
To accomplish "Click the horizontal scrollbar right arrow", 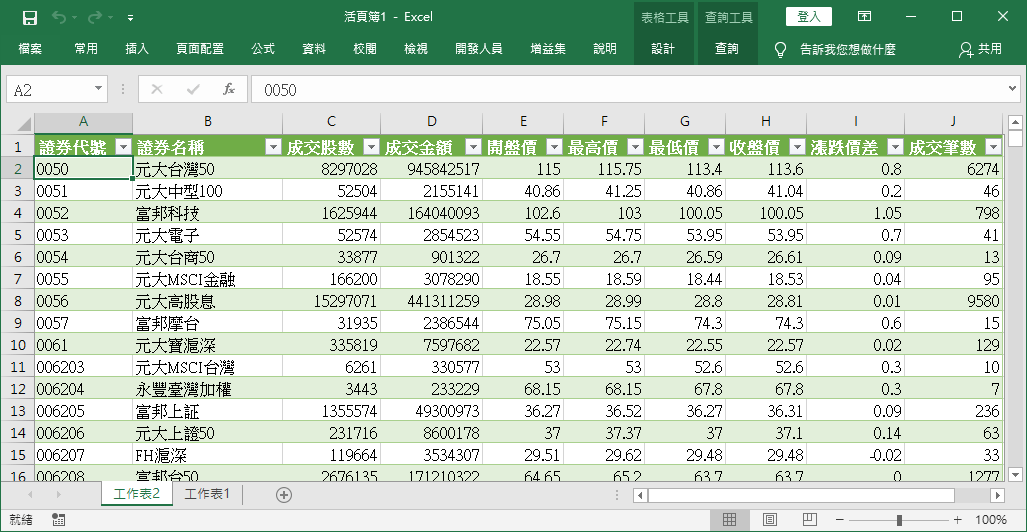I will coord(998,495).
